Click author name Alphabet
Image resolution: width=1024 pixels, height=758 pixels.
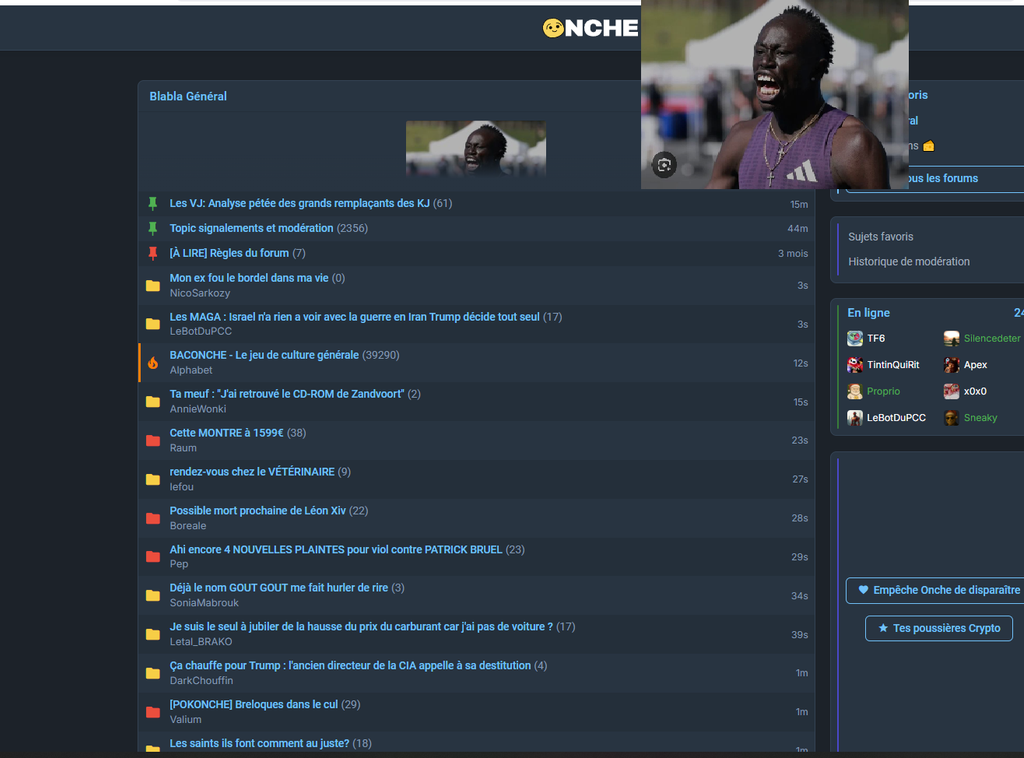191,370
